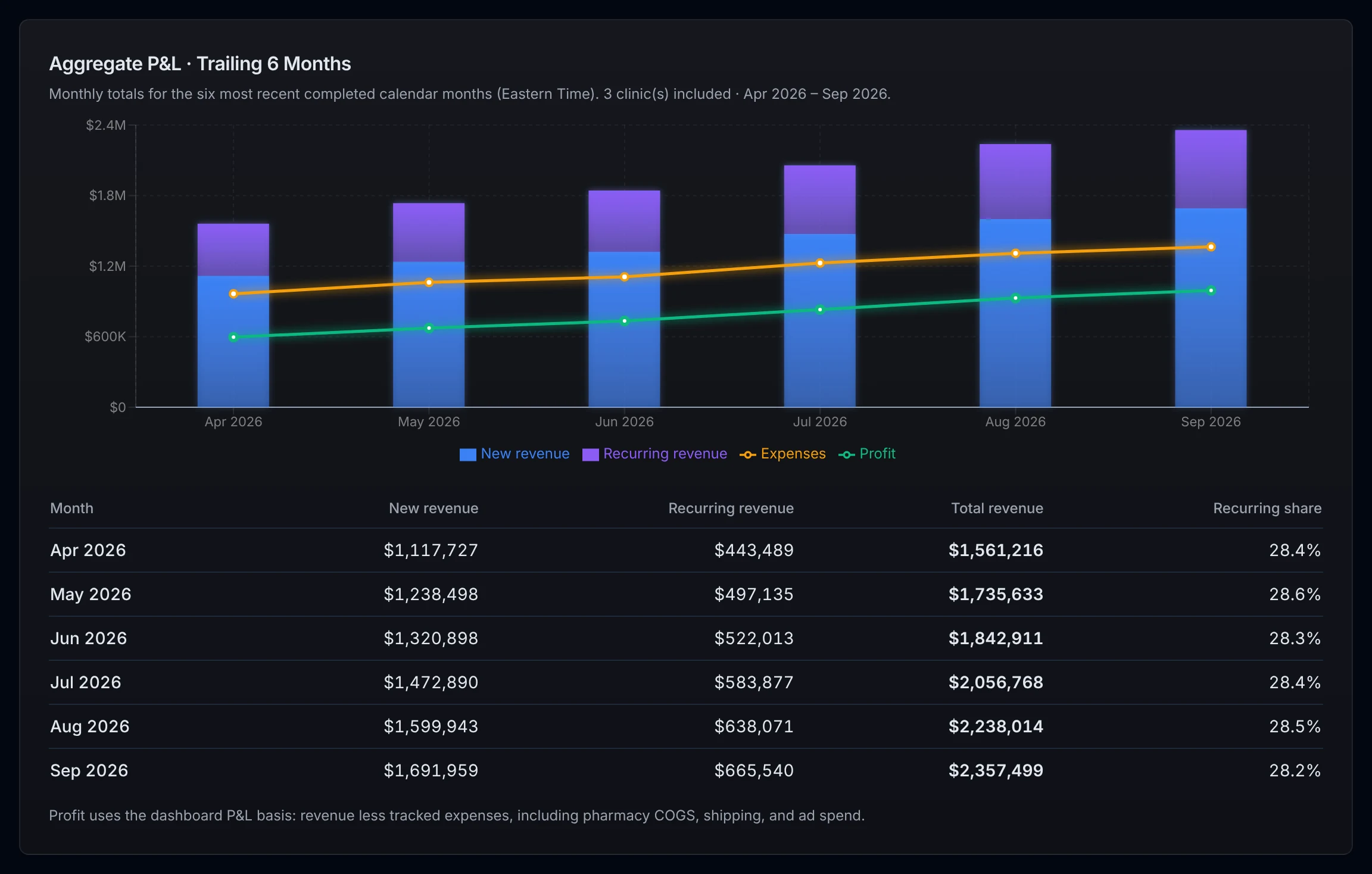
Task: Click the May 2026 Expenses data point
Action: point(429,282)
